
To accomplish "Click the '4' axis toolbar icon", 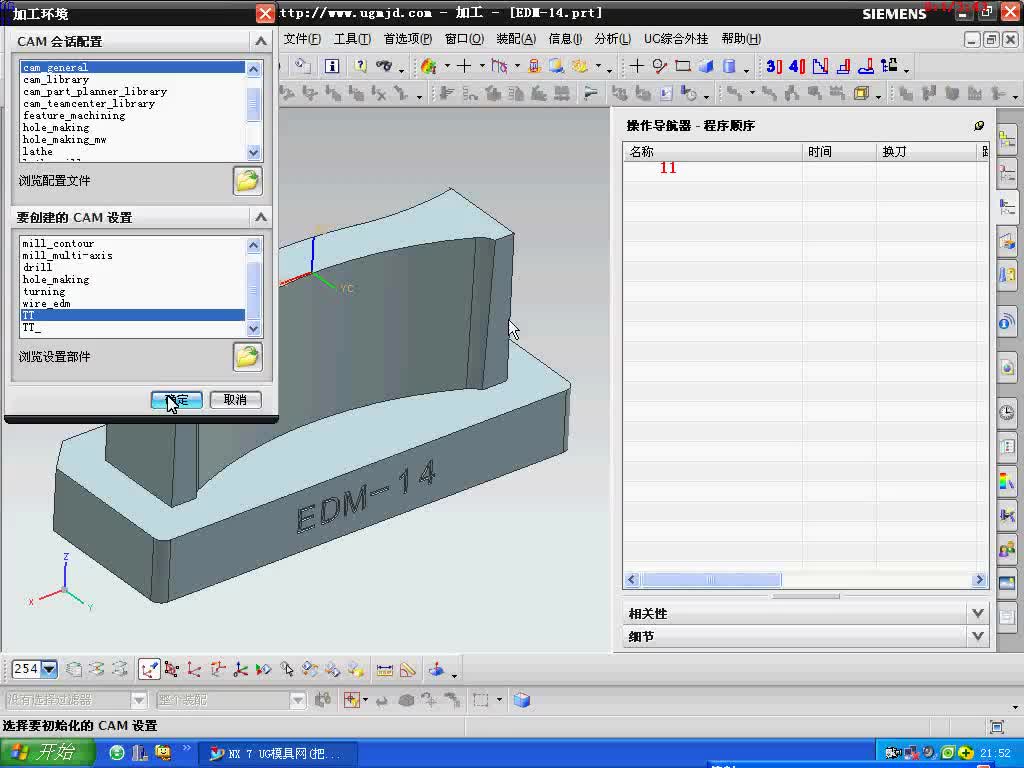I will tap(797, 66).
